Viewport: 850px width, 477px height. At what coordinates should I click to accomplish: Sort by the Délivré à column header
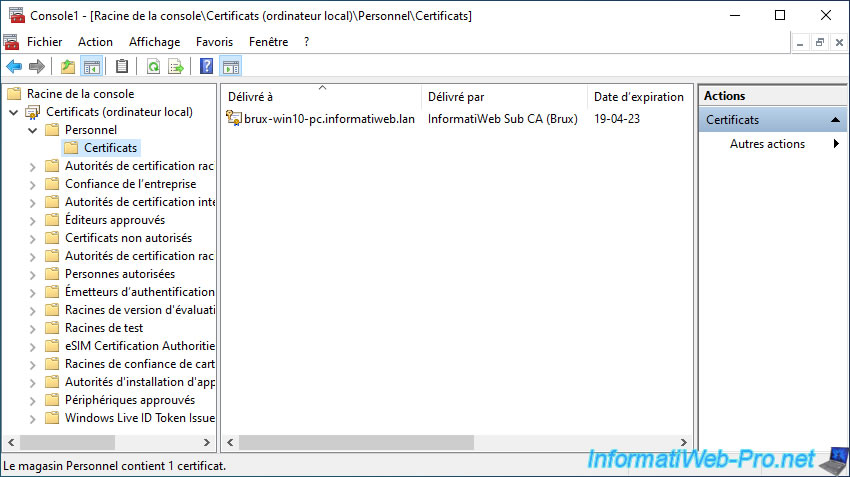(x=321, y=97)
